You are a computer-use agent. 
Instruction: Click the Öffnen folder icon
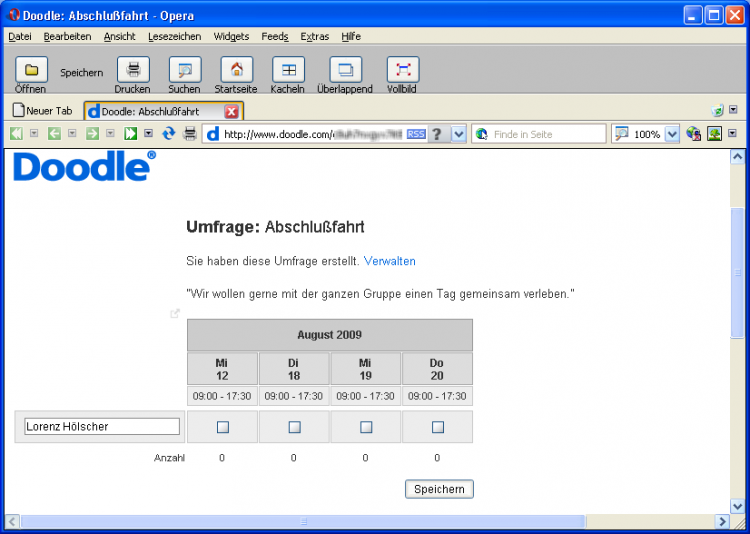tap(31, 70)
